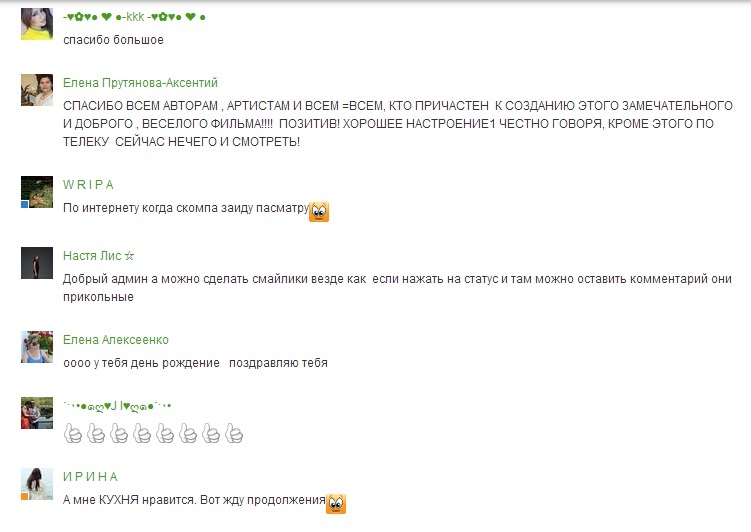Visit the 'Елена Алексеенко' profile name
This screenshot has height=532, width=751.
point(116,340)
